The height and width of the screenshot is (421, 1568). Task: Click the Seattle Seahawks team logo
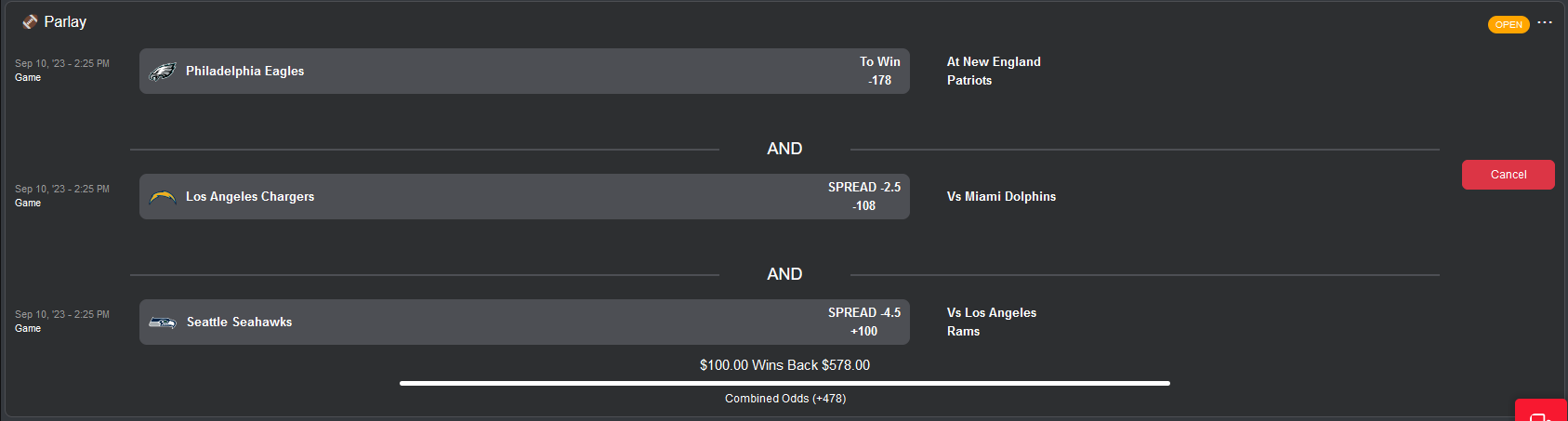(163, 322)
